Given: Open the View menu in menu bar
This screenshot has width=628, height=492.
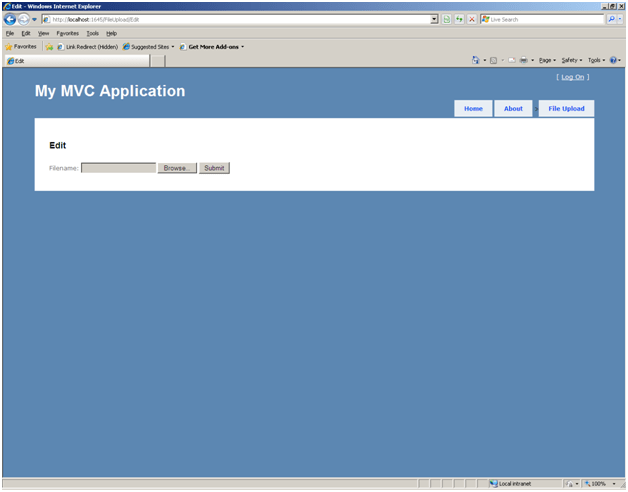Looking at the screenshot, I should [43, 33].
